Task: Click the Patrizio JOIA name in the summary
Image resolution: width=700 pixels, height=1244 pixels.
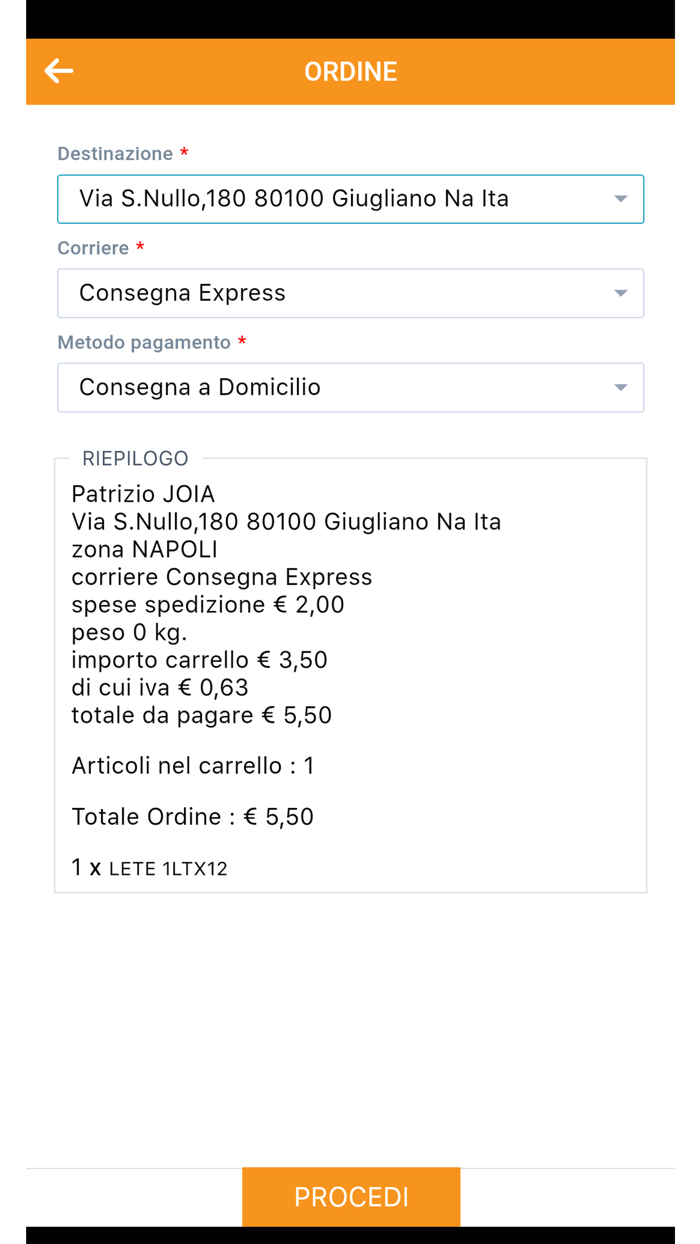Action: pyautogui.click(x=140, y=494)
